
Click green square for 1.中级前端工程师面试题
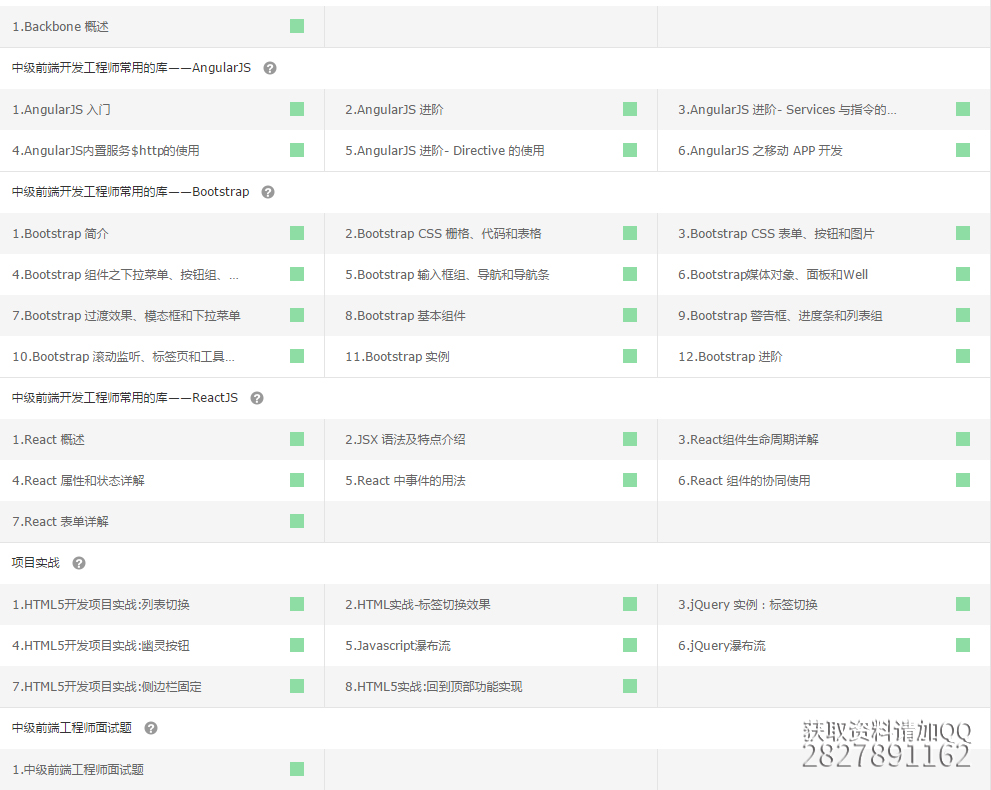pos(297,769)
